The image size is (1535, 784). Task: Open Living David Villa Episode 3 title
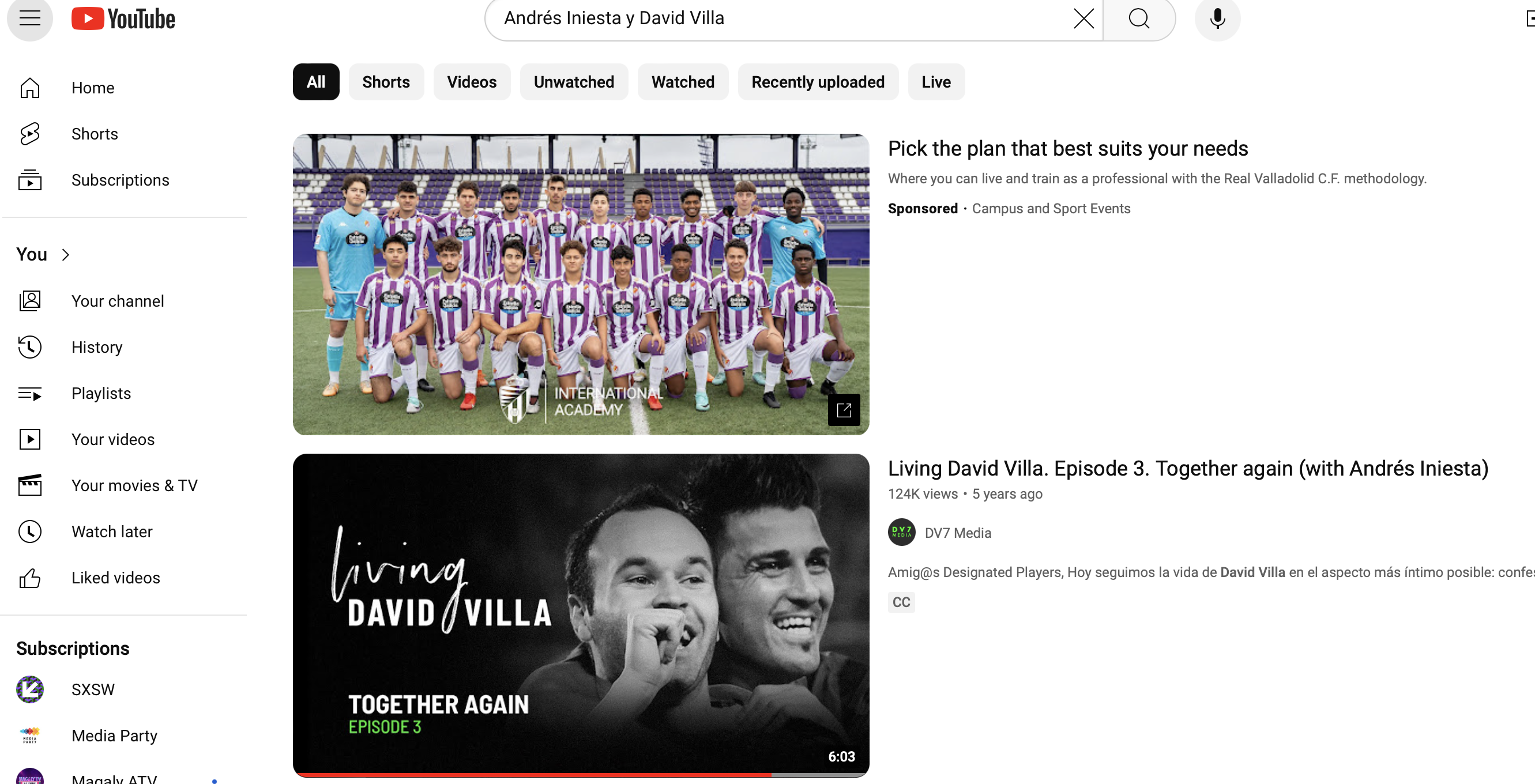pos(1187,468)
